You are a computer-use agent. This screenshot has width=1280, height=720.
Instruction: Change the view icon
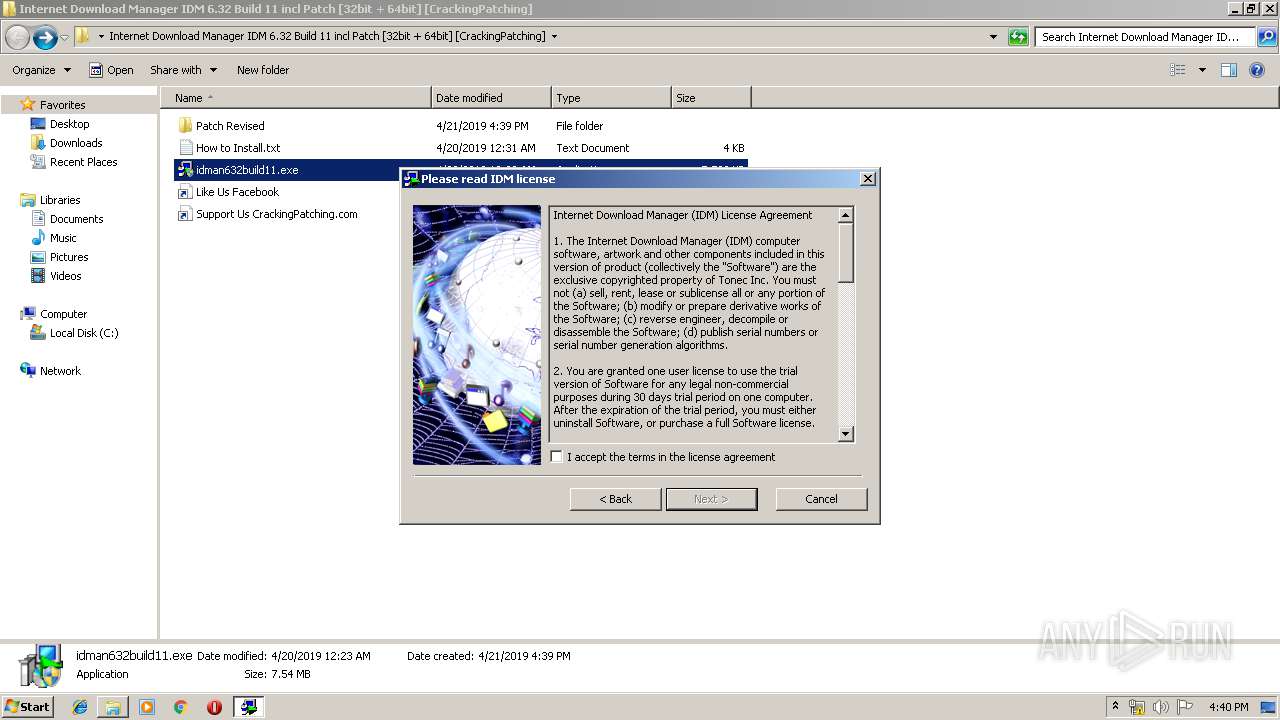pyautogui.click(x=1178, y=70)
